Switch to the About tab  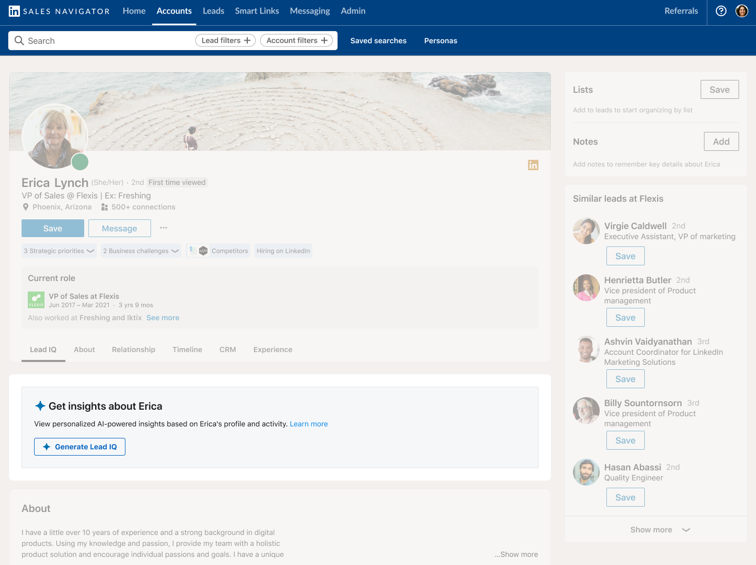click(x=84, y=350)
